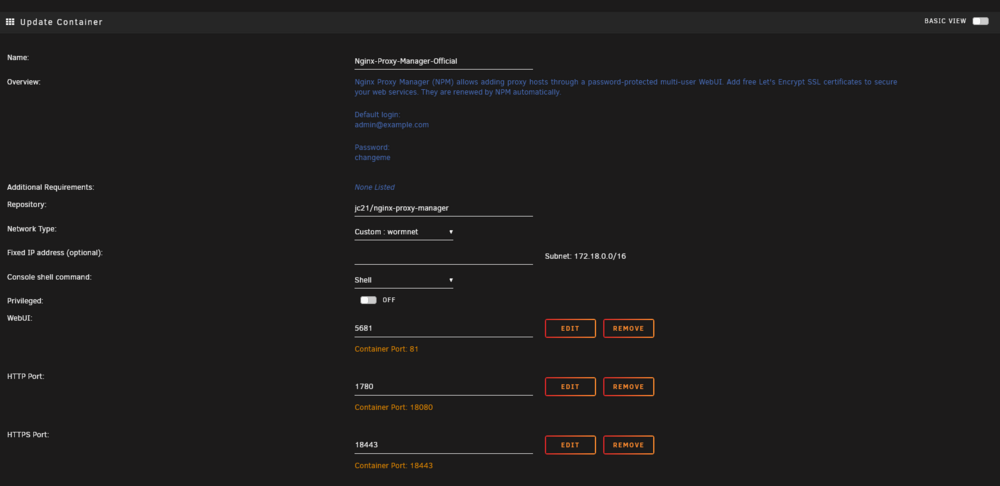Remove the WebUI port setting
The width and height of the screenshot is (1000, 486).
pos(628,328)
